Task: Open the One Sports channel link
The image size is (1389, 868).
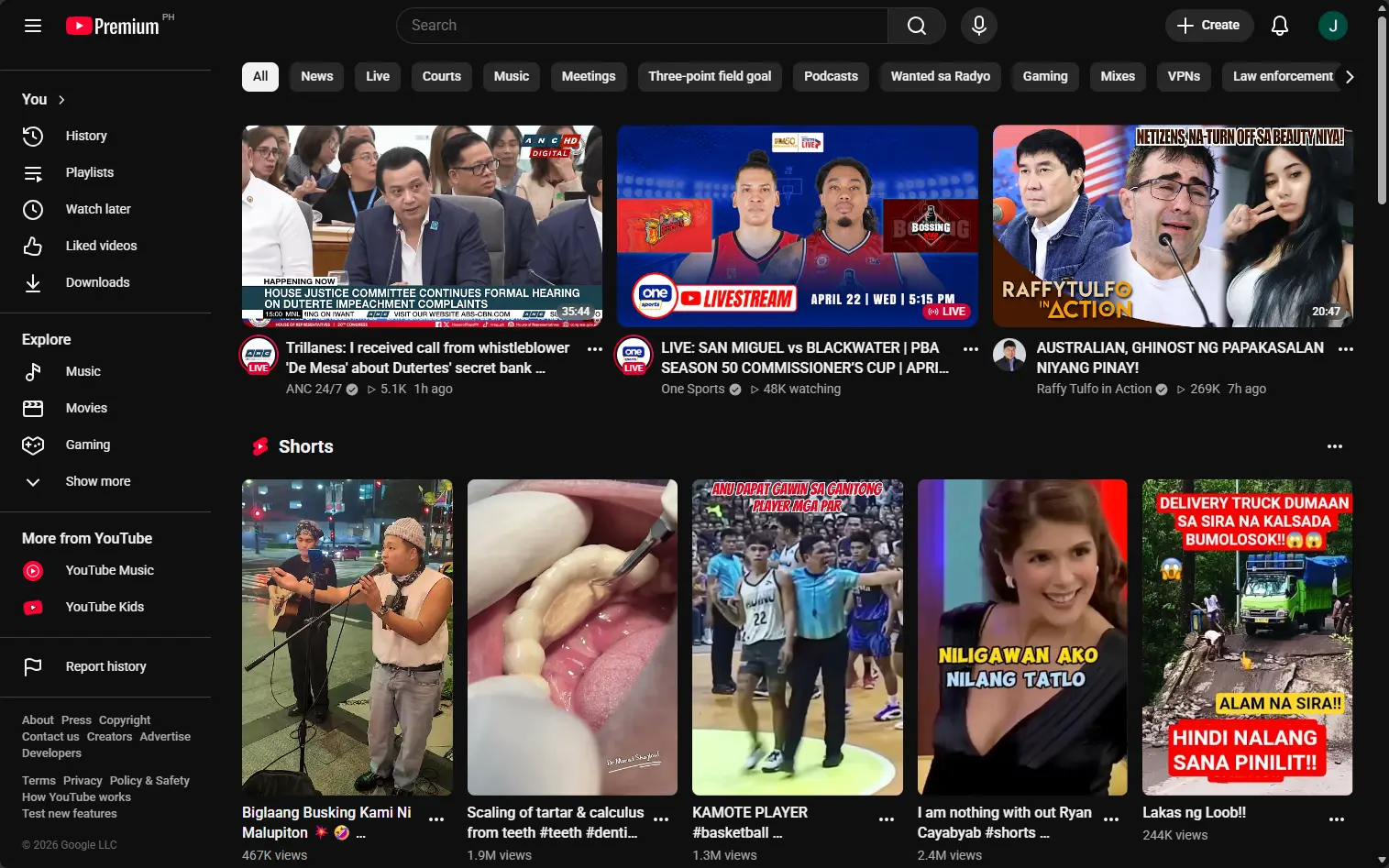Action: (693, 389)
